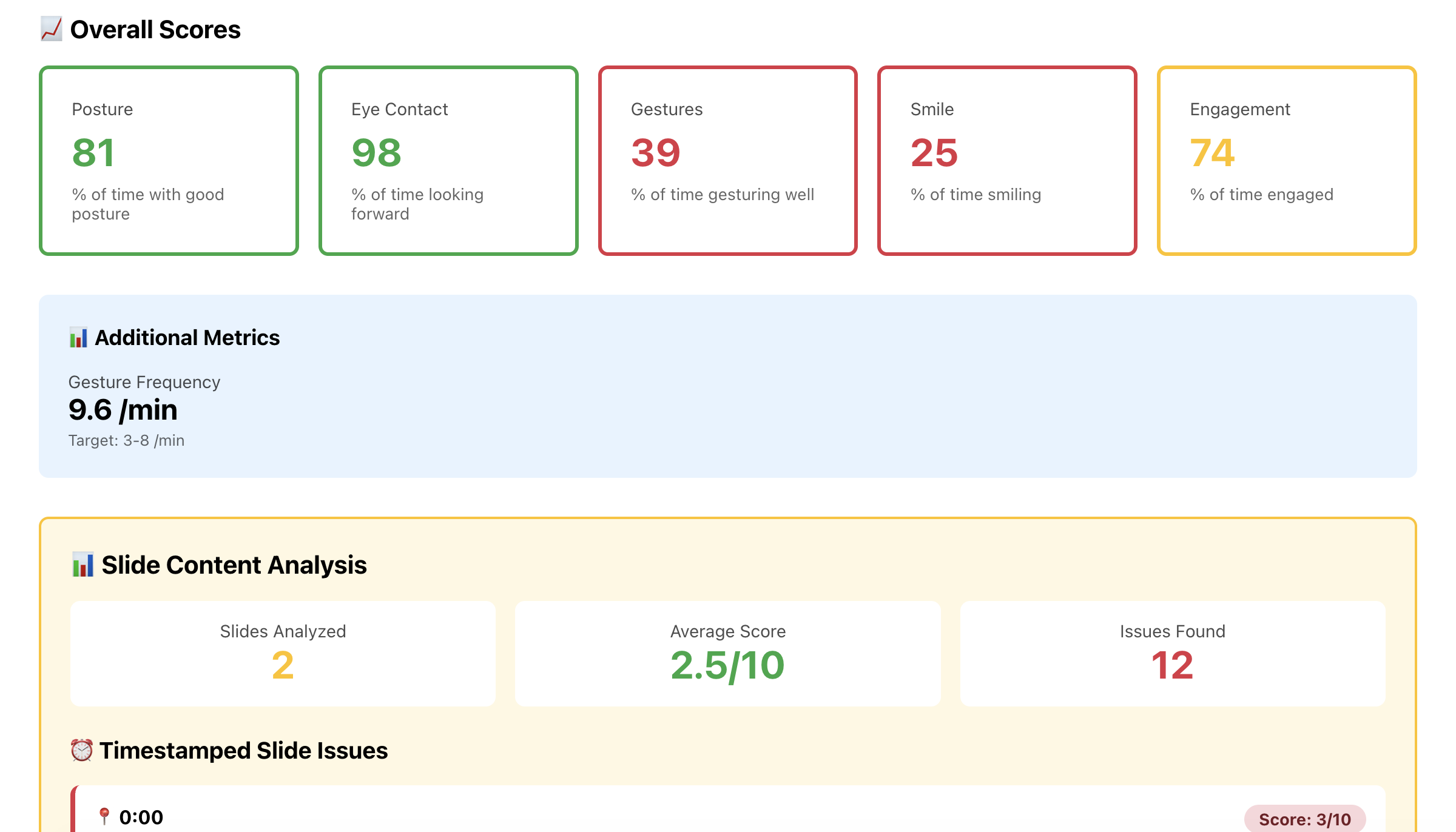Image resolution: width=1456 pixels, height=832 pixels.
Task: Select the Eye Contact score card
Action: pyautogui.click(x=448, y=161)
